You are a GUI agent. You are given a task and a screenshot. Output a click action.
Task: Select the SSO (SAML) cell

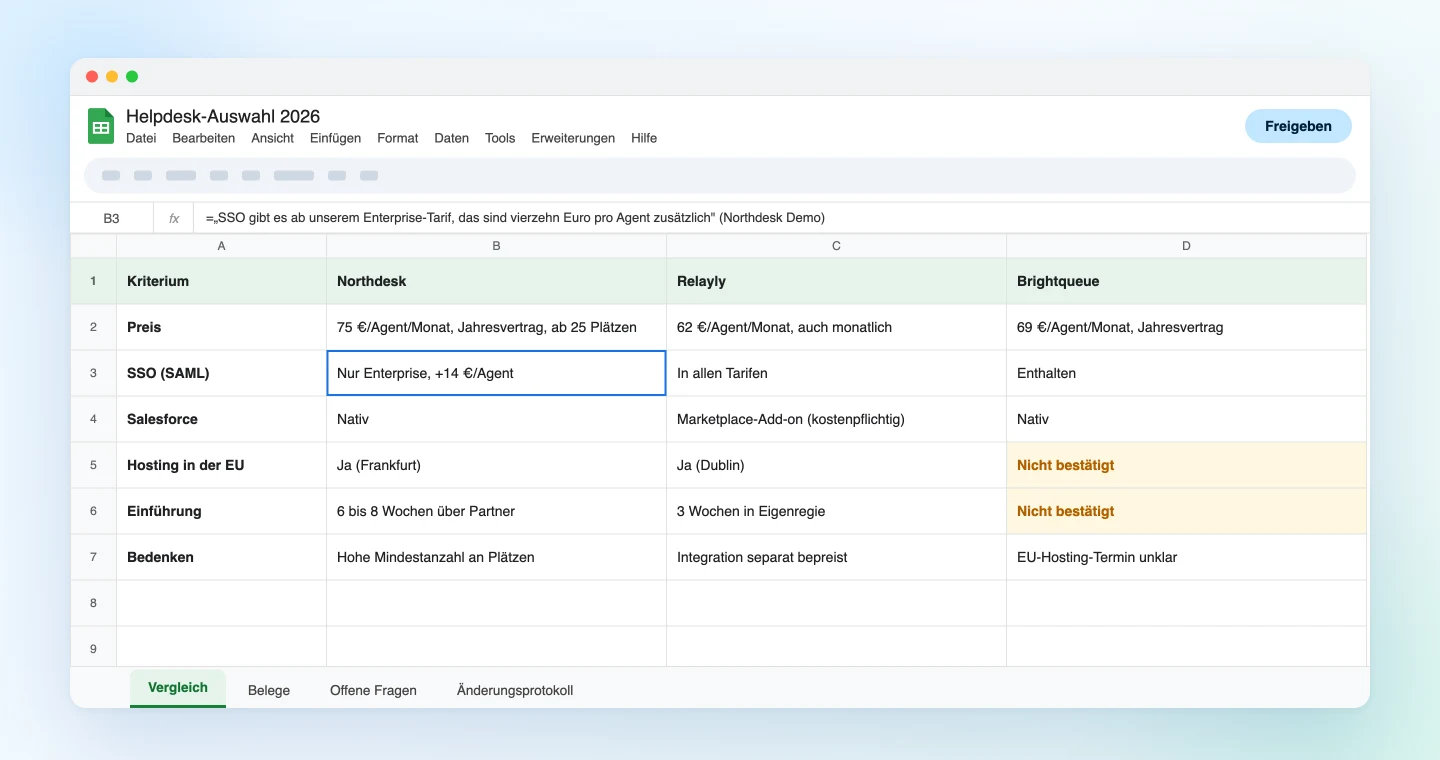[222, 373]
